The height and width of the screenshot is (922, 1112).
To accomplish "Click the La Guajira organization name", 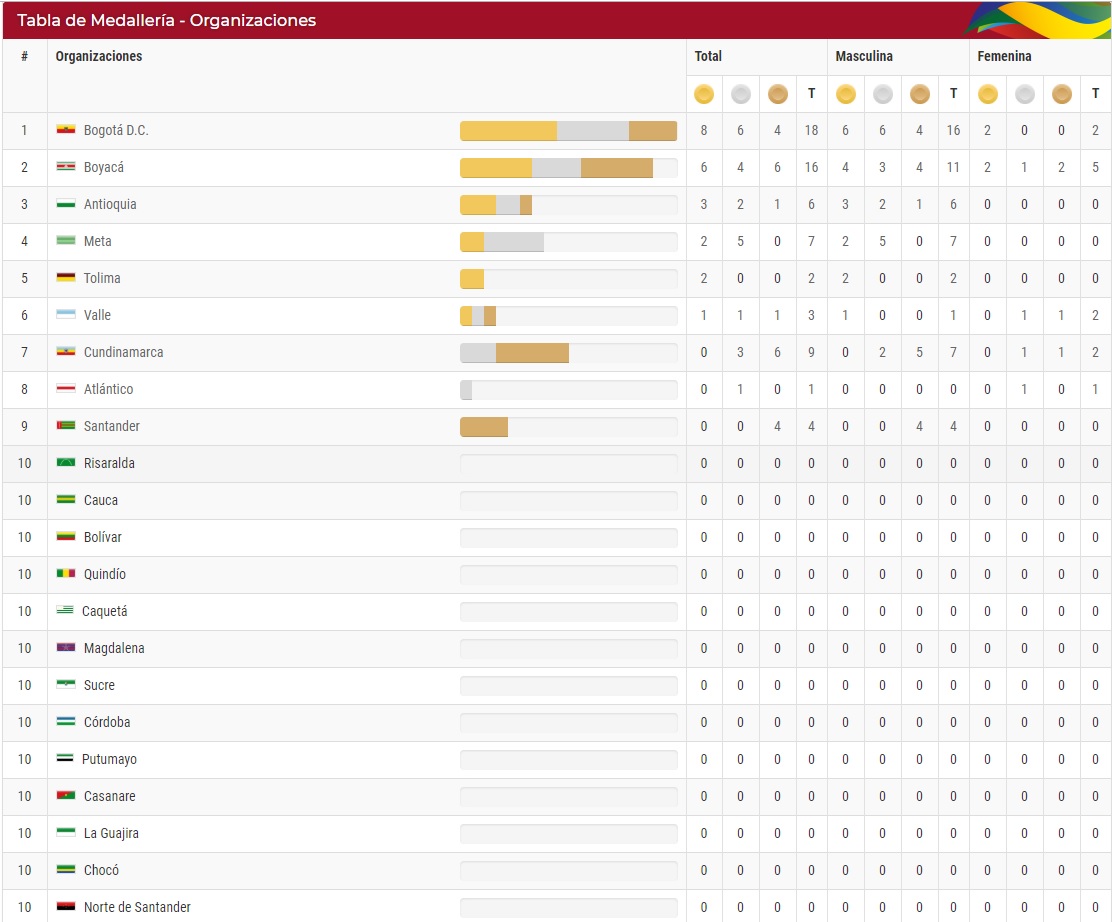I will tap(111, 833).
